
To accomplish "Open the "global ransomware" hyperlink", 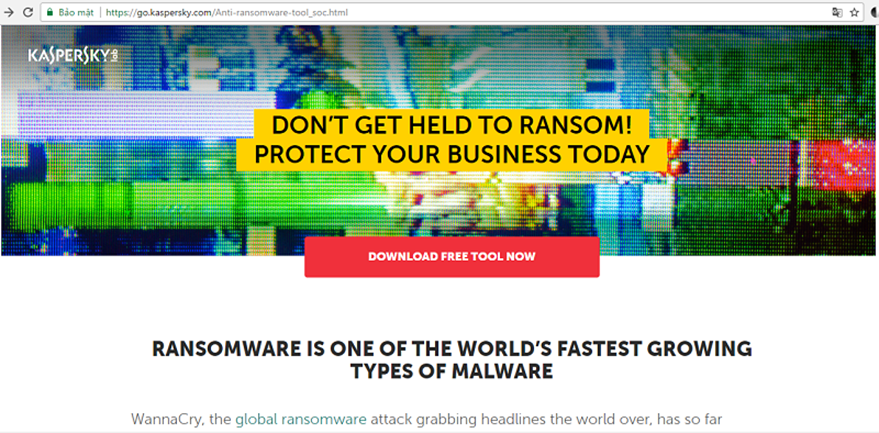I will coord(301,419).
